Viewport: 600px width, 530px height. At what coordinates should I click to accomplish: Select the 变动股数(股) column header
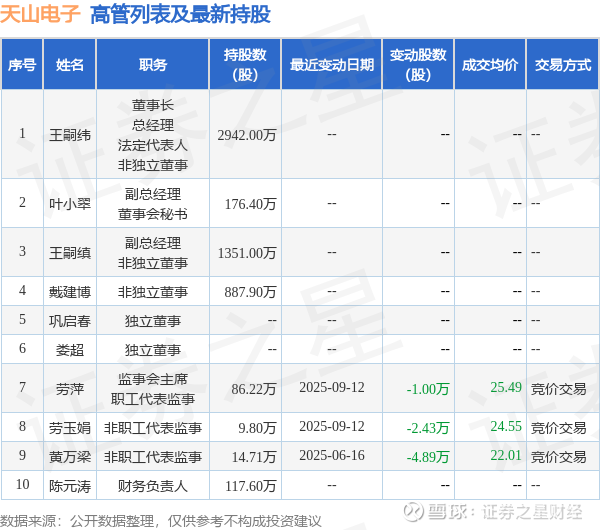(418, 64)
